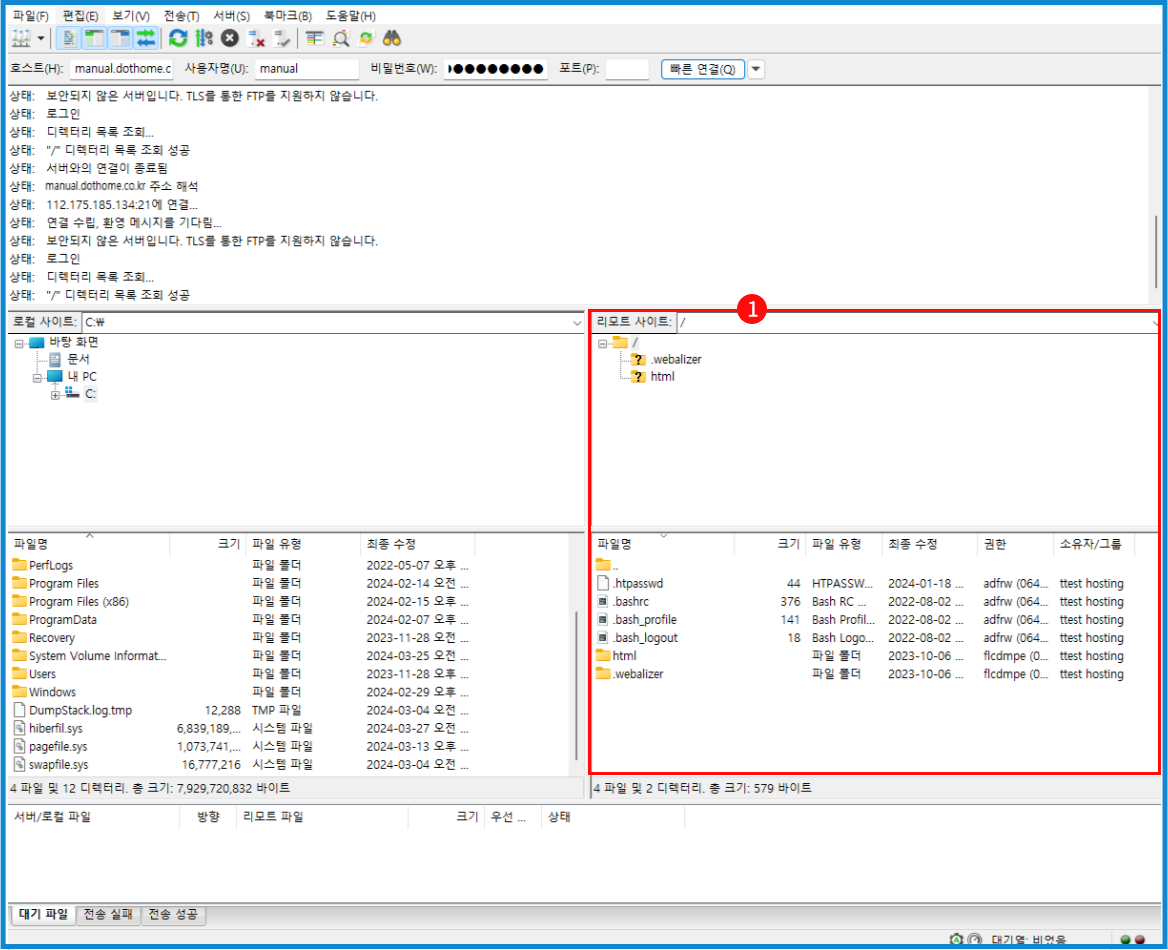Viewport: 1168px width, 950px height.
Task: Click the disconnect from server icon
Action: [256, 38]
